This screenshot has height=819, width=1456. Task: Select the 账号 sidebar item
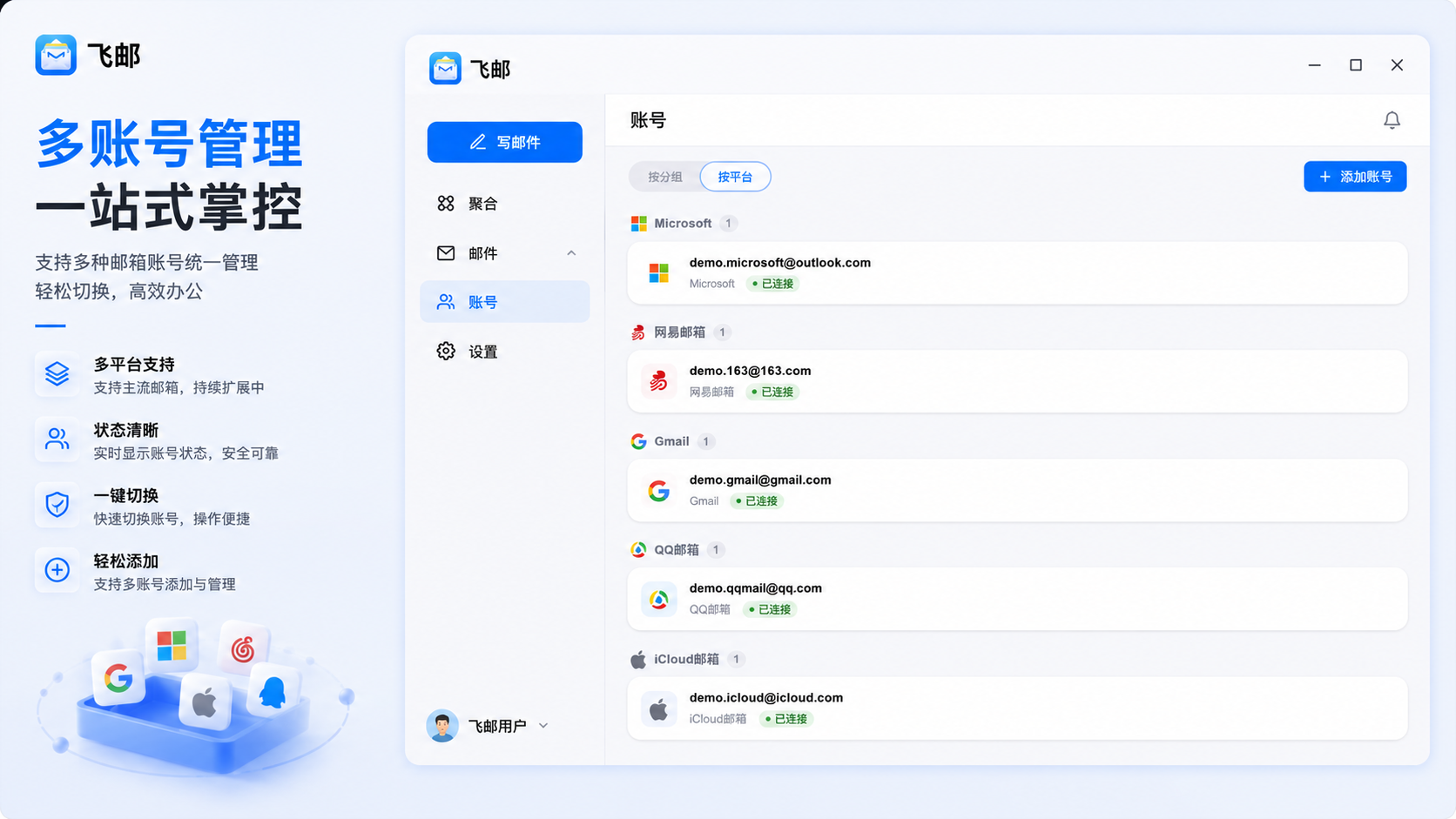(504, 302)
